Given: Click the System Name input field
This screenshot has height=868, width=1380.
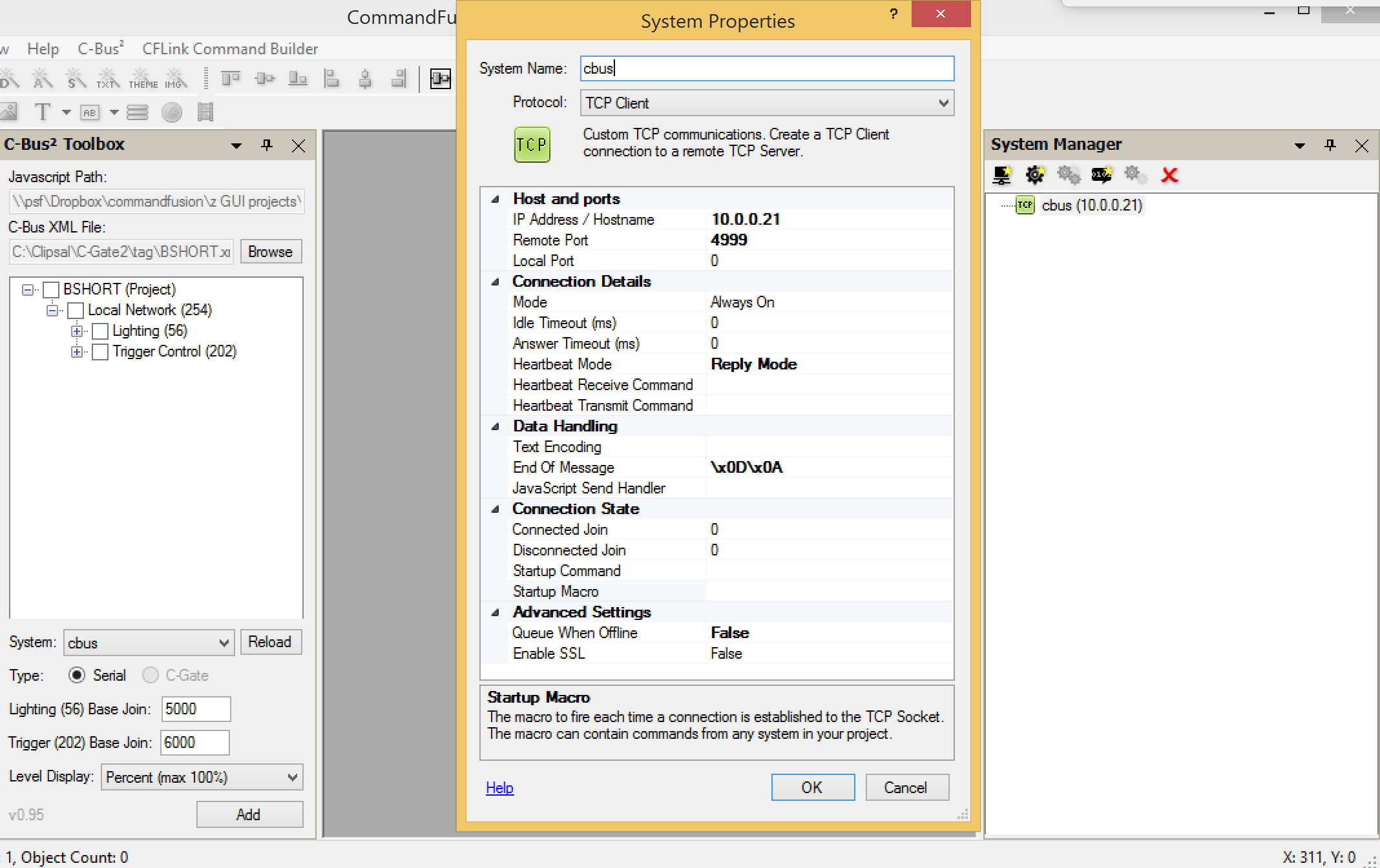Looking at the screenshot, I should tap(766, 68).
